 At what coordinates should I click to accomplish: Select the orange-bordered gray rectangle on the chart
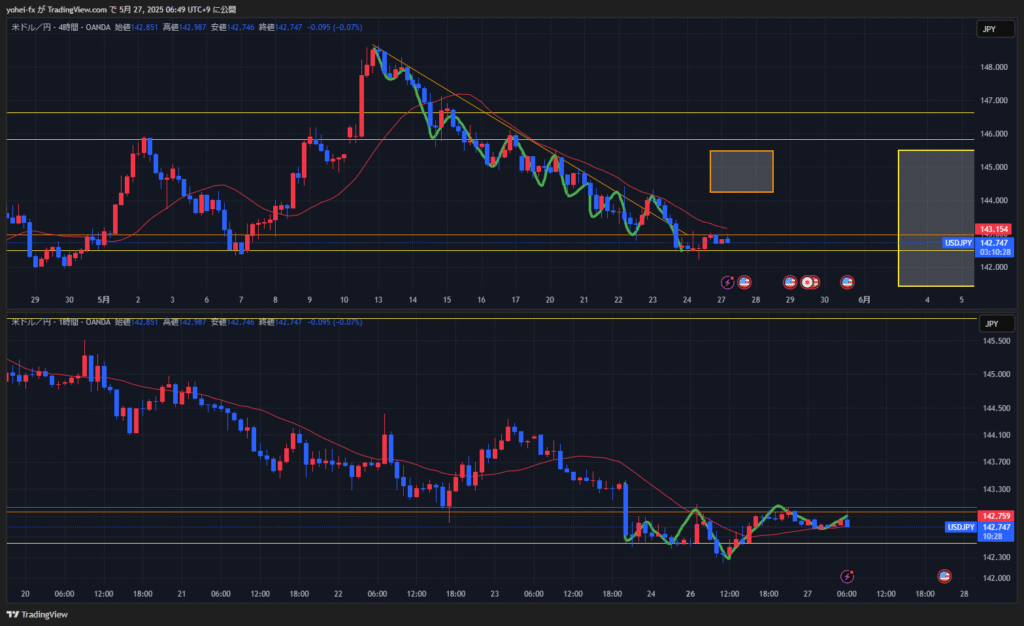tap(741, 171)
